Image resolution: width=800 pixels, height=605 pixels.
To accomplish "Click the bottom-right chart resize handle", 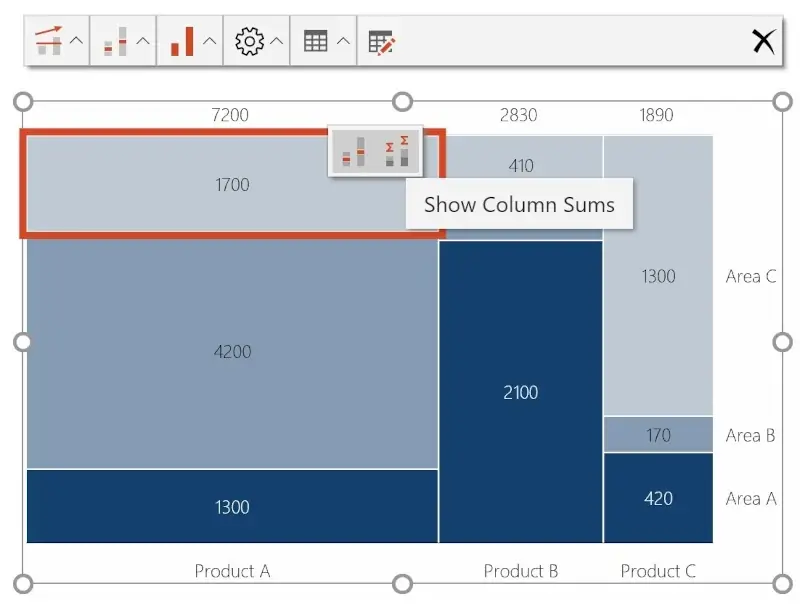I will point(782,583).
